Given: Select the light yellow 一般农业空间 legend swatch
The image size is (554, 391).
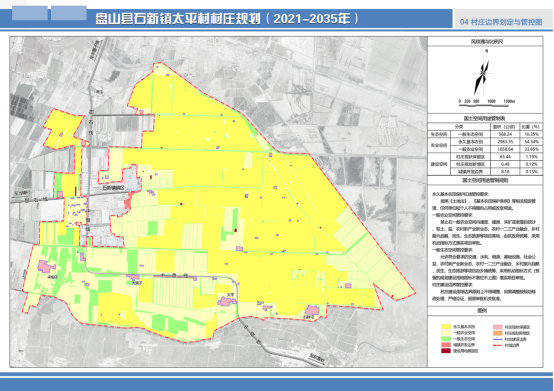Looking at the screenshot, I should coord(446,333).
